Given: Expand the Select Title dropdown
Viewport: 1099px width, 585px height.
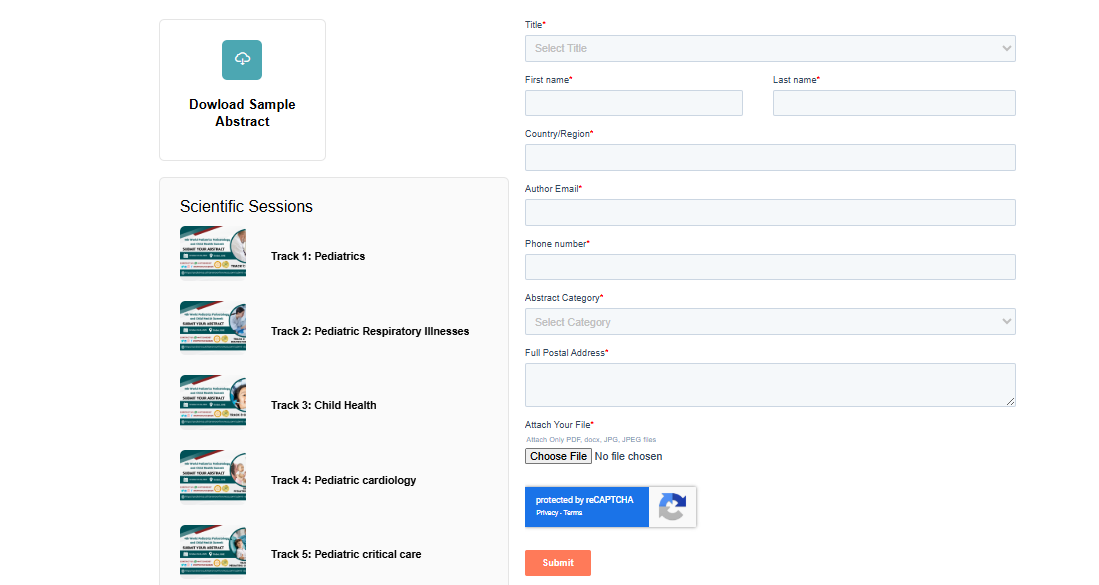Looking at the screenshot, I should point(769,48).
